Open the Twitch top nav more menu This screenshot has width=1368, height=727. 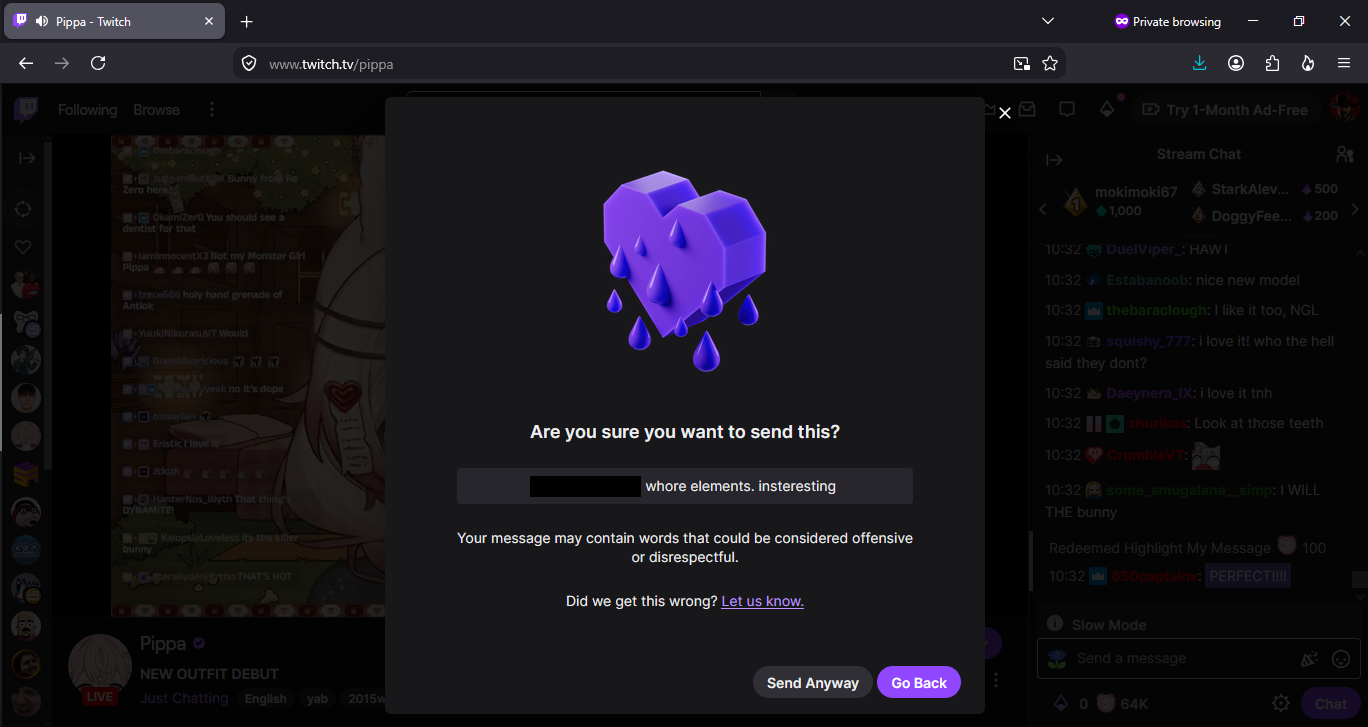tap(211, 110)
